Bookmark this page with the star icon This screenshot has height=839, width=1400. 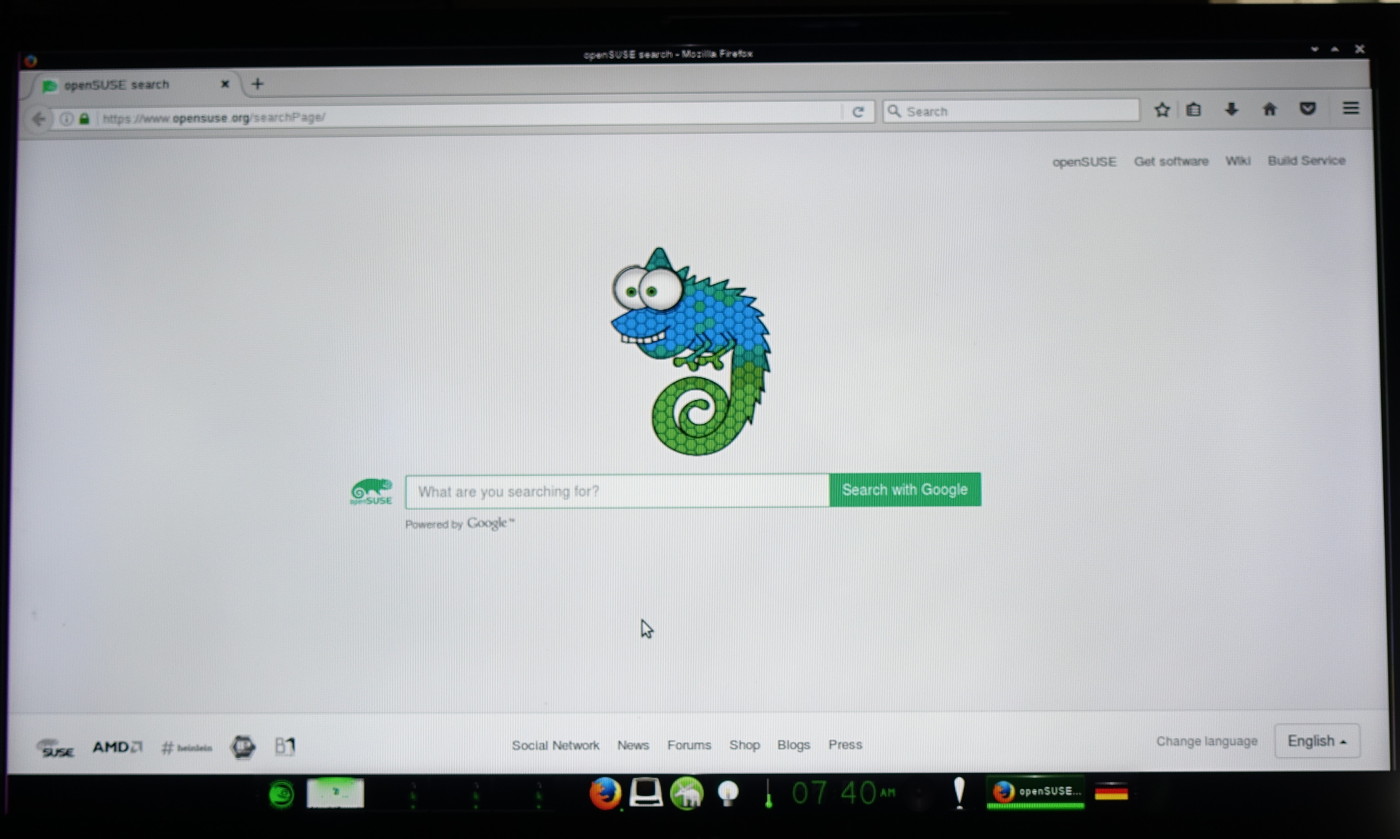[1162, 110]
